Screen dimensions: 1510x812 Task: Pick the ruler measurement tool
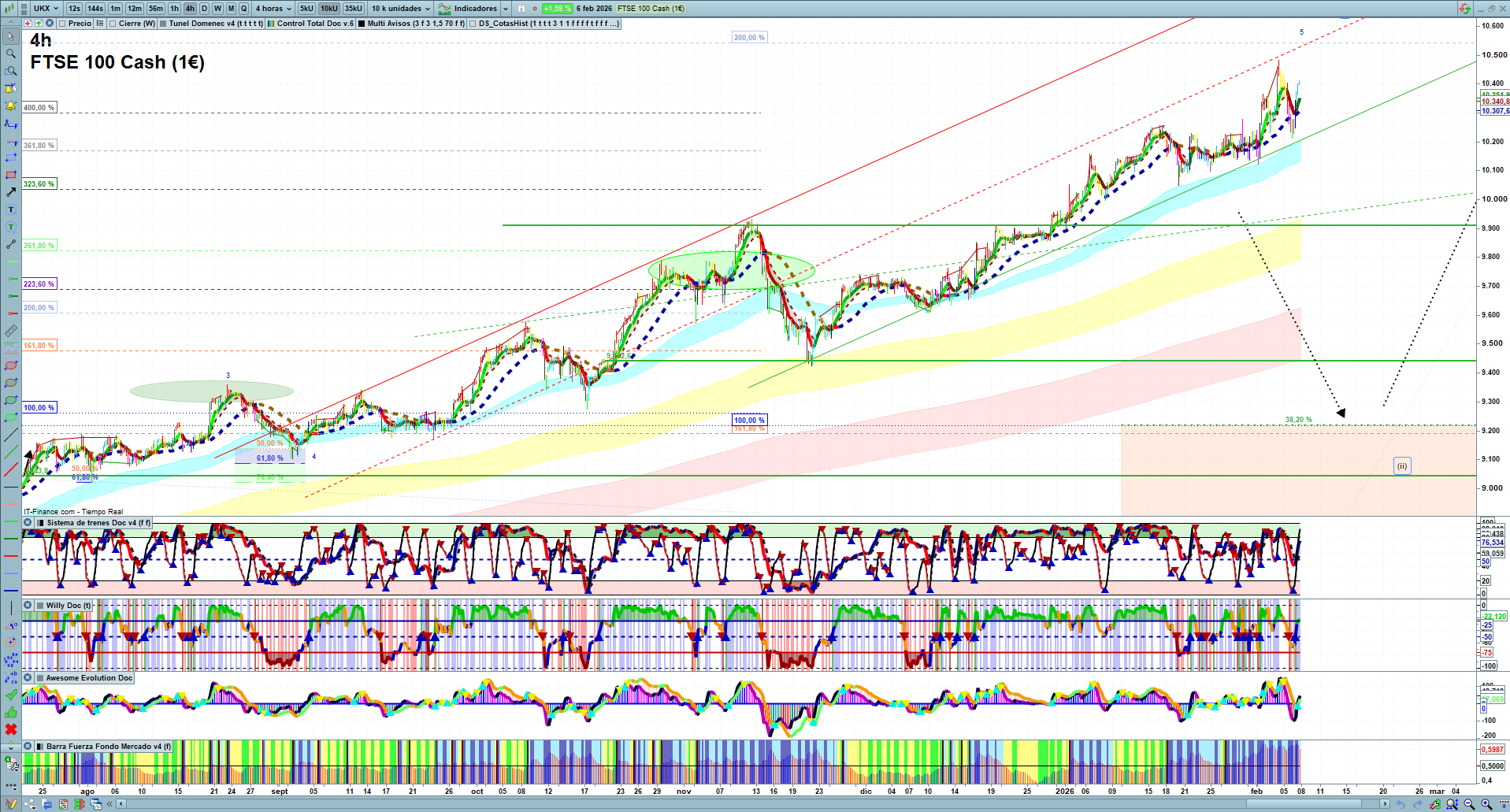coord(11,331)
